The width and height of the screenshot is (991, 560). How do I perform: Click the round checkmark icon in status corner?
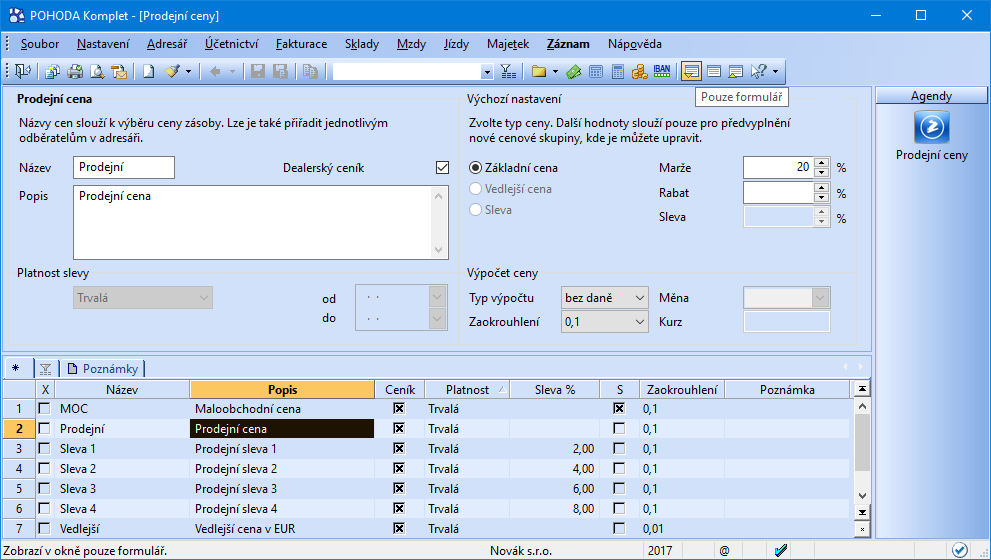[x=959, y=551]
